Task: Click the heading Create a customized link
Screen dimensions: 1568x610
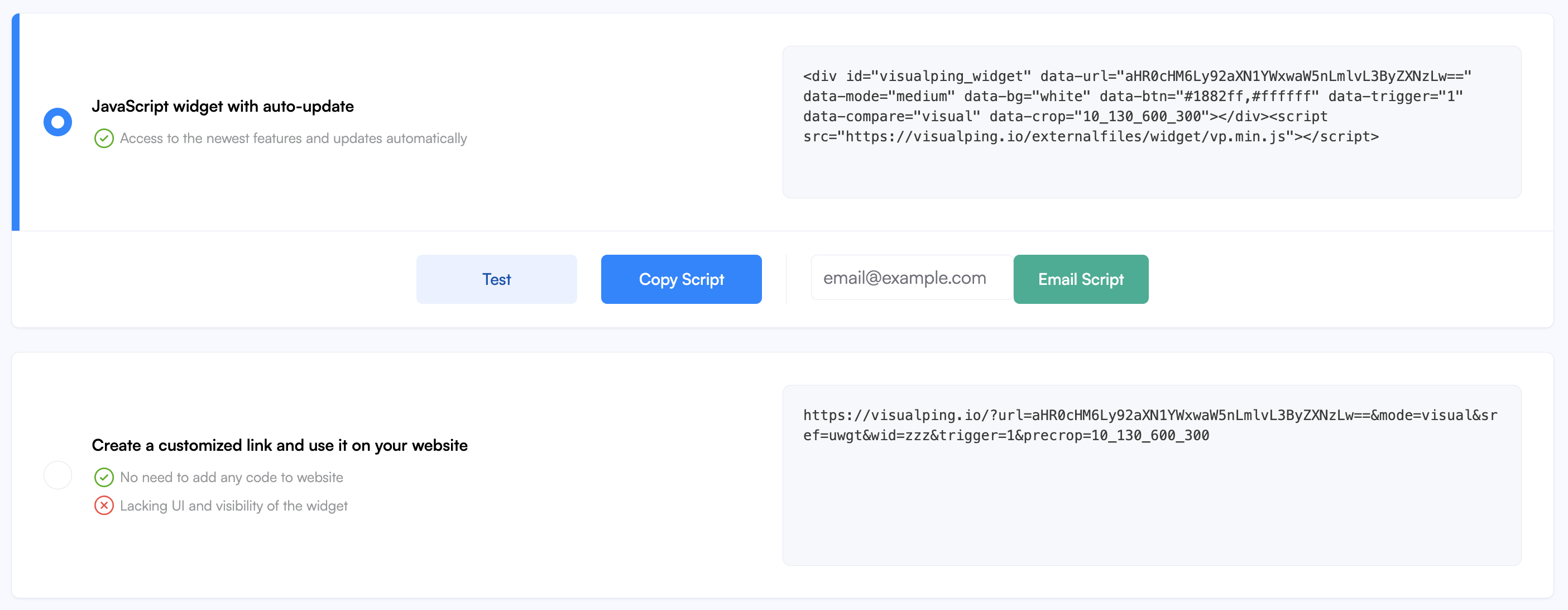Action: click(280, 445)
